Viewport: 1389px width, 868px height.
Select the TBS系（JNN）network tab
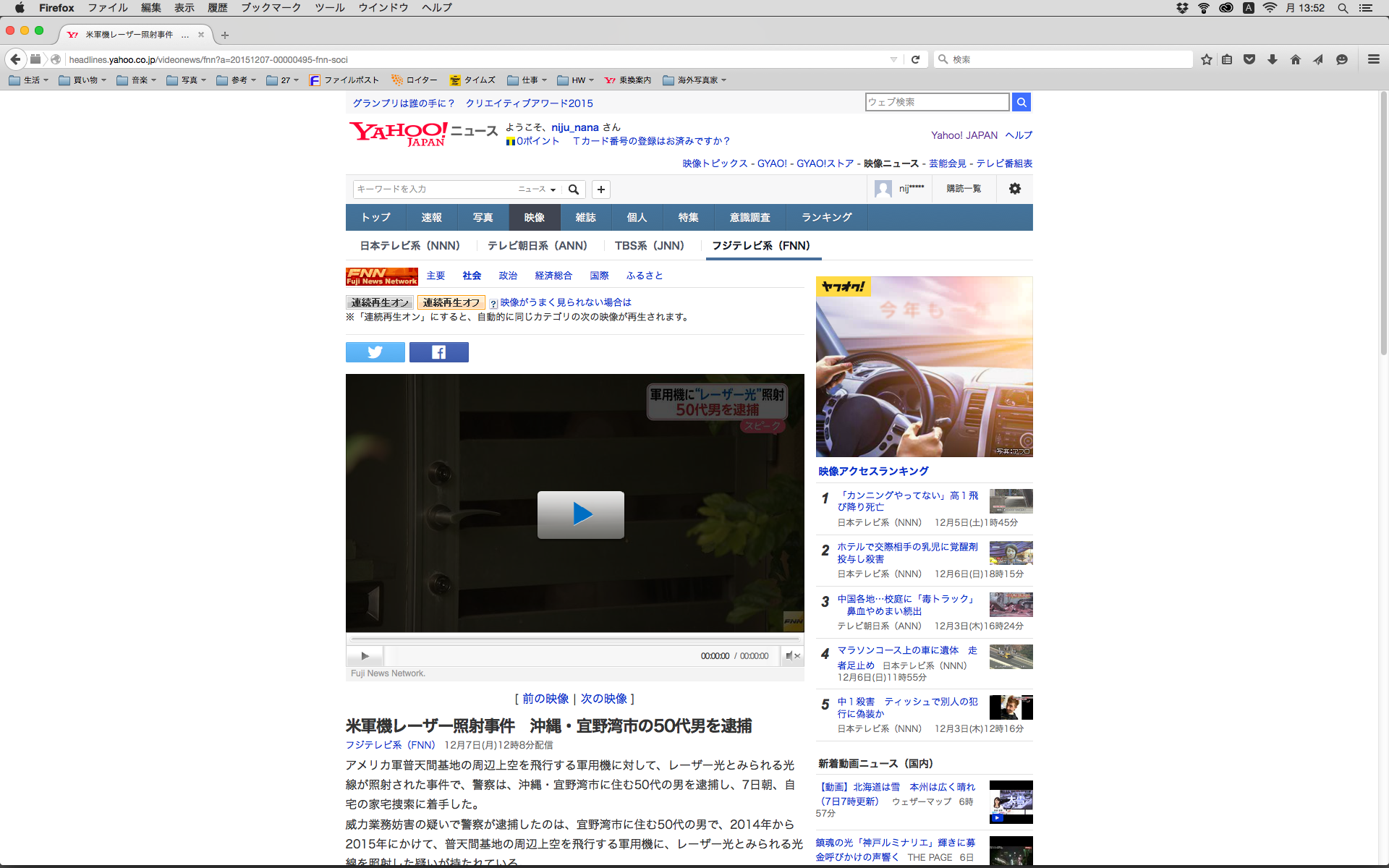649,246
